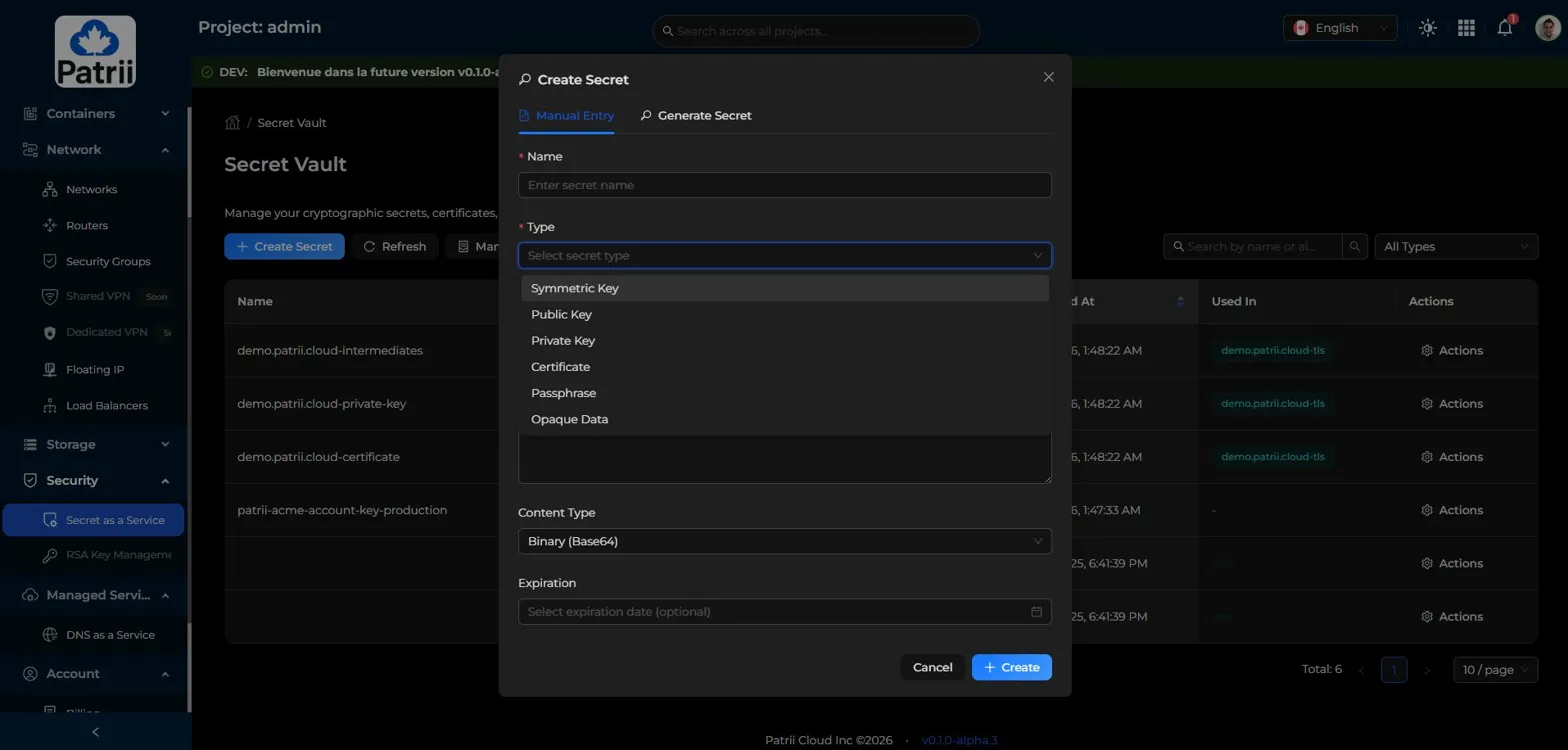1568x750 pixels.
Task: Click the home breadcrumb icon
Action: (x=232, y=123)
